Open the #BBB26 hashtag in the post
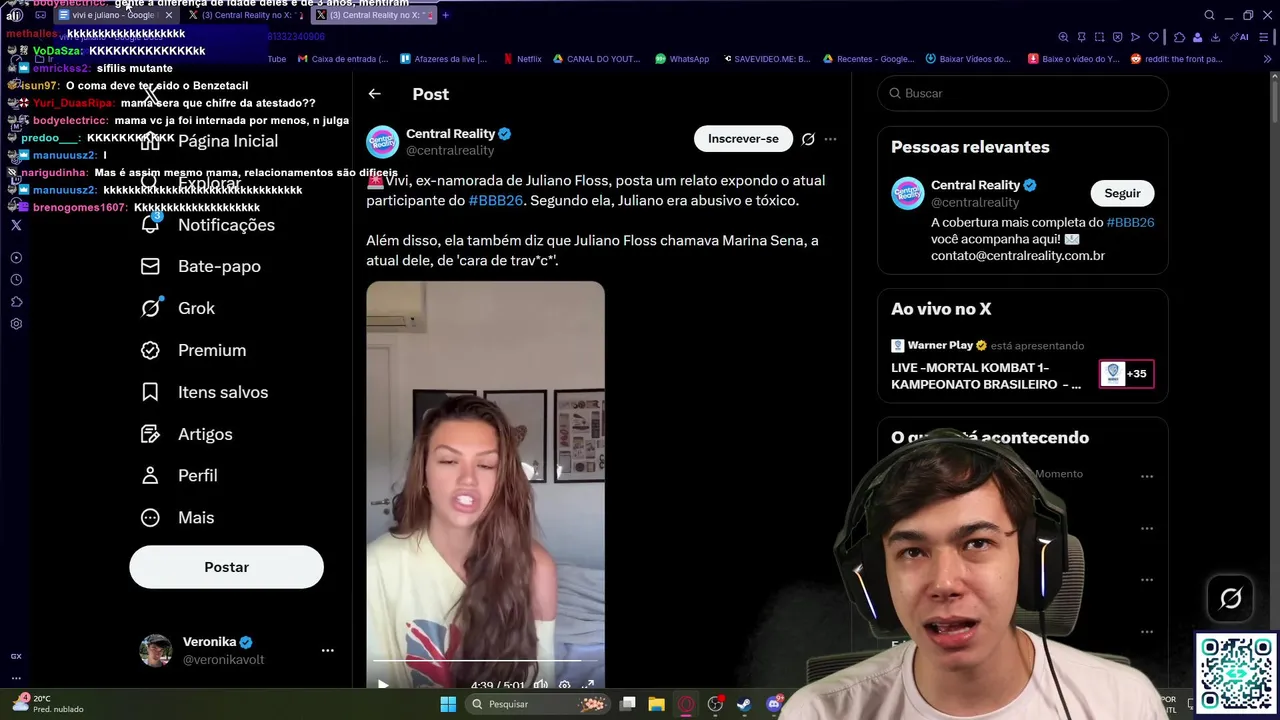 495,201
